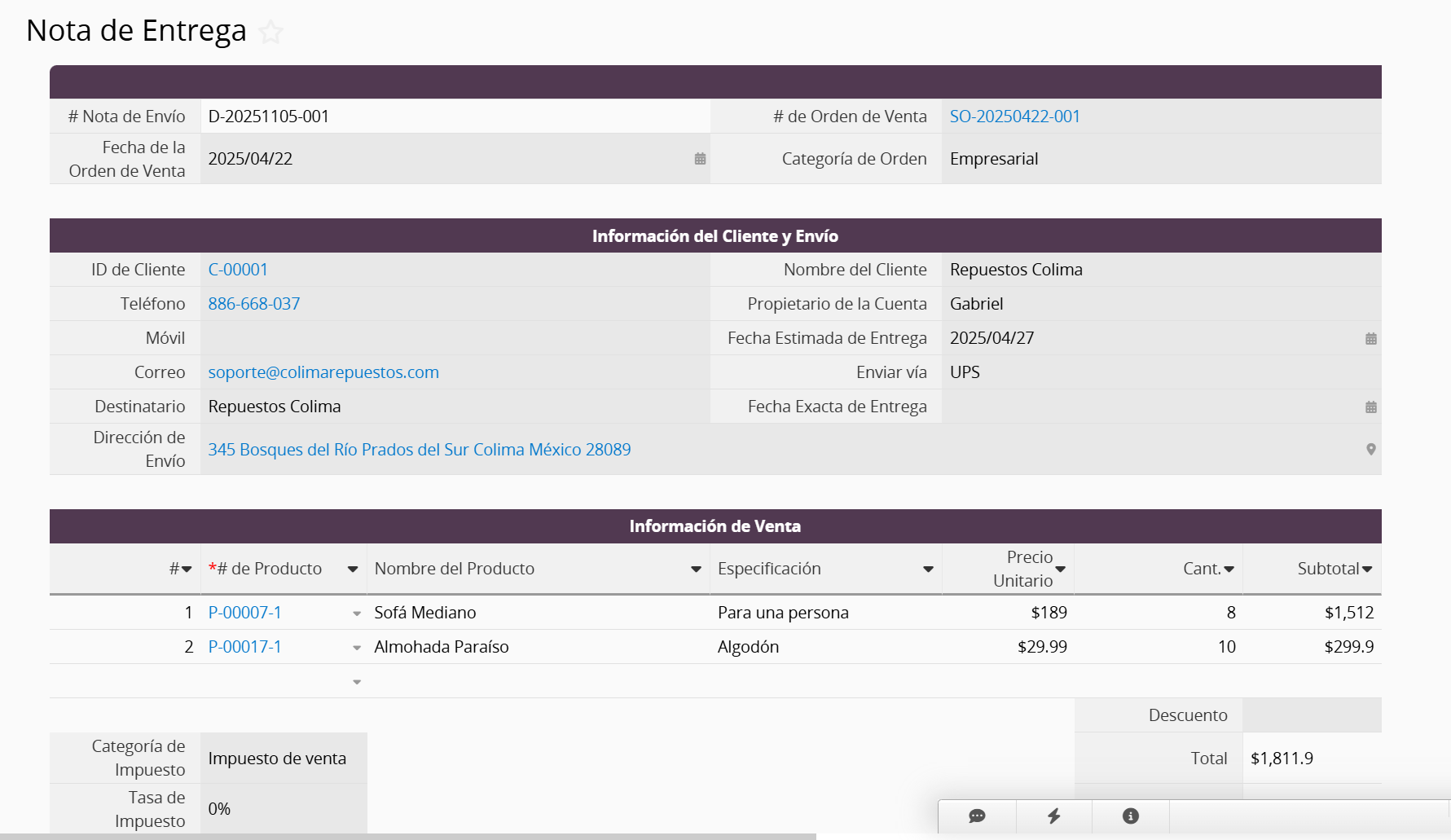Click the empty Móvil input field
Viewport: 1451px width, 840px height.
455,338
